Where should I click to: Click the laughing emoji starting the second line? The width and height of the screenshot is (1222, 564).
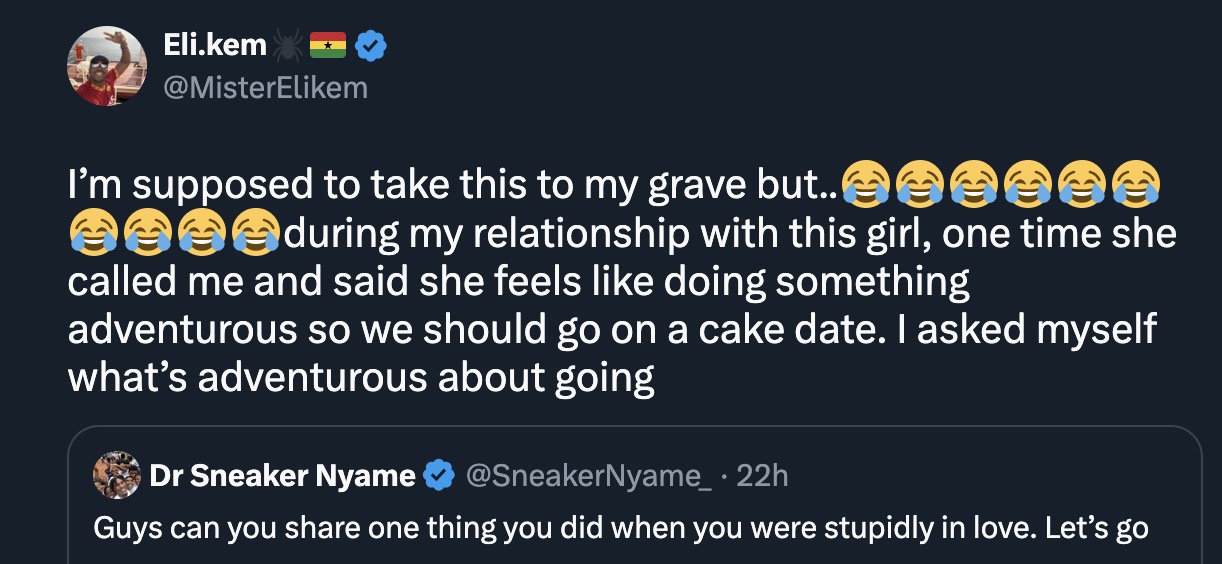point(93,234)
